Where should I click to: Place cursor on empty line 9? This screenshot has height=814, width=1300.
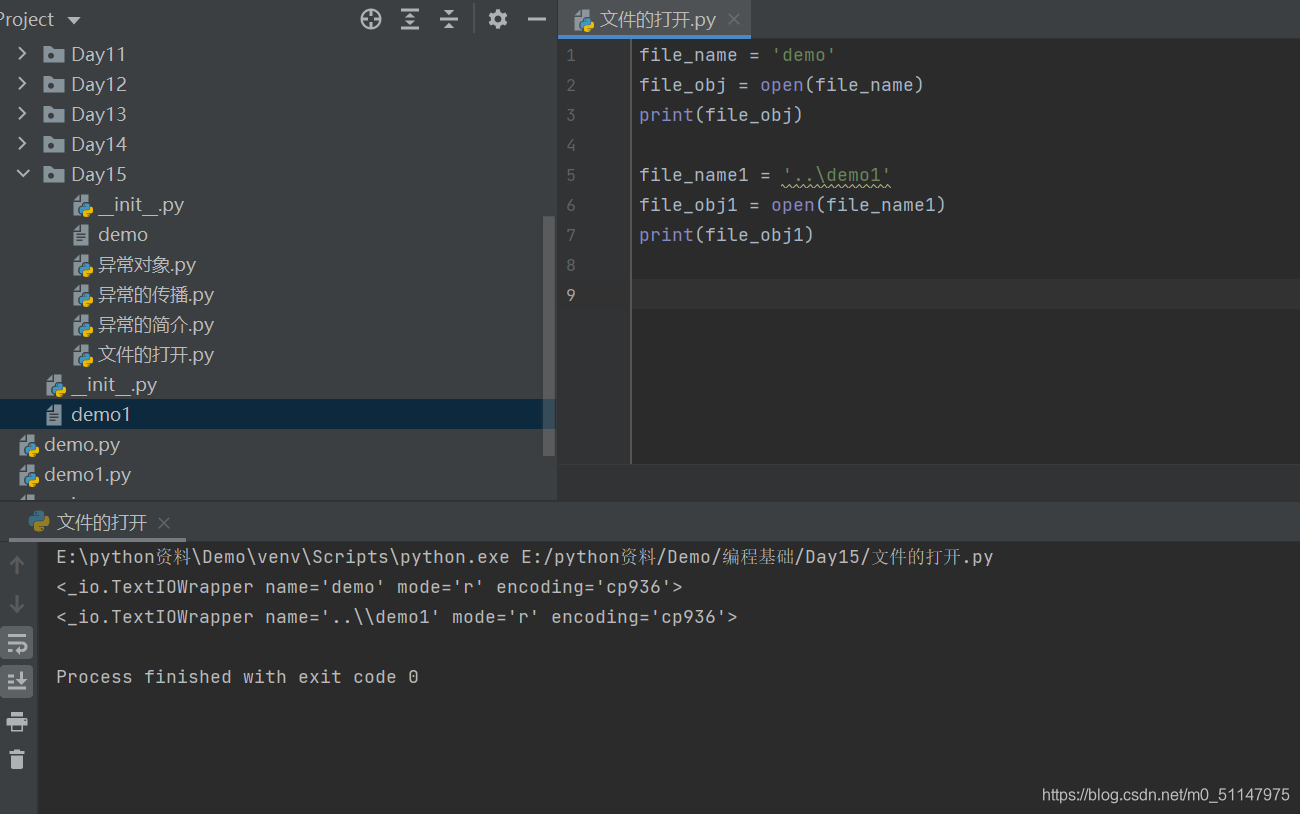point(965,294)
